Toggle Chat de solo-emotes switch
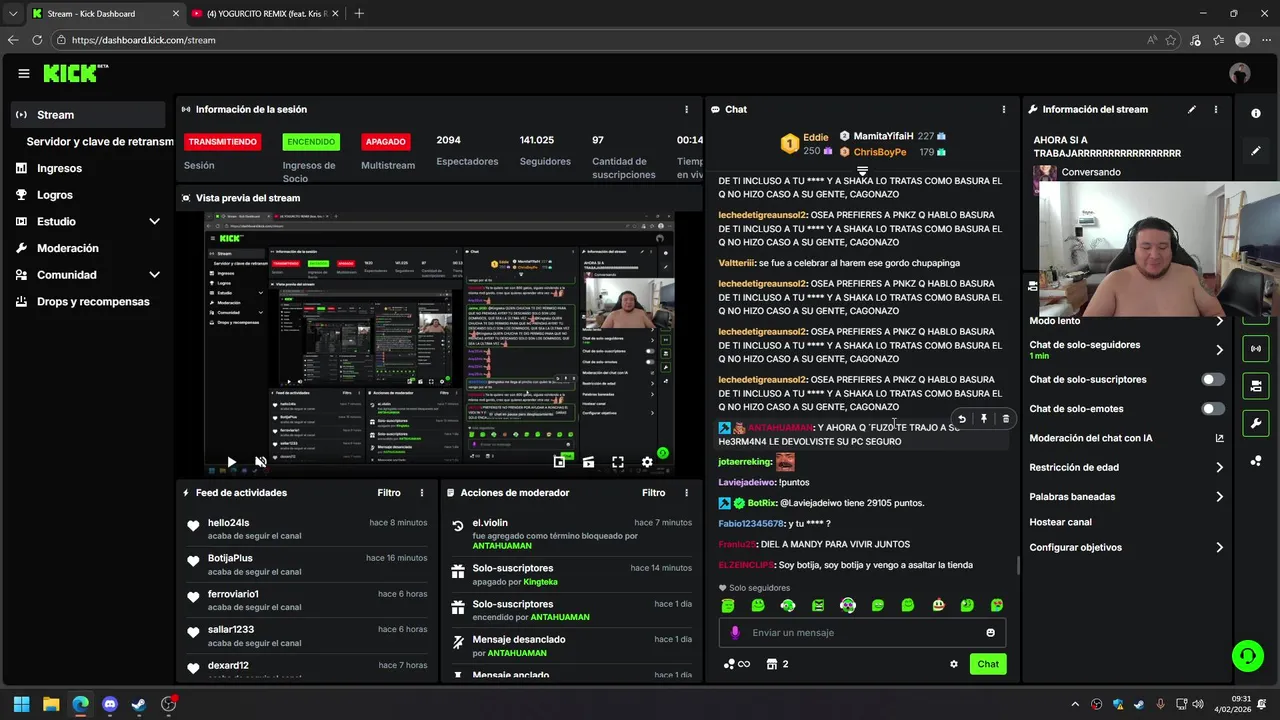 tap(1213, 409)
